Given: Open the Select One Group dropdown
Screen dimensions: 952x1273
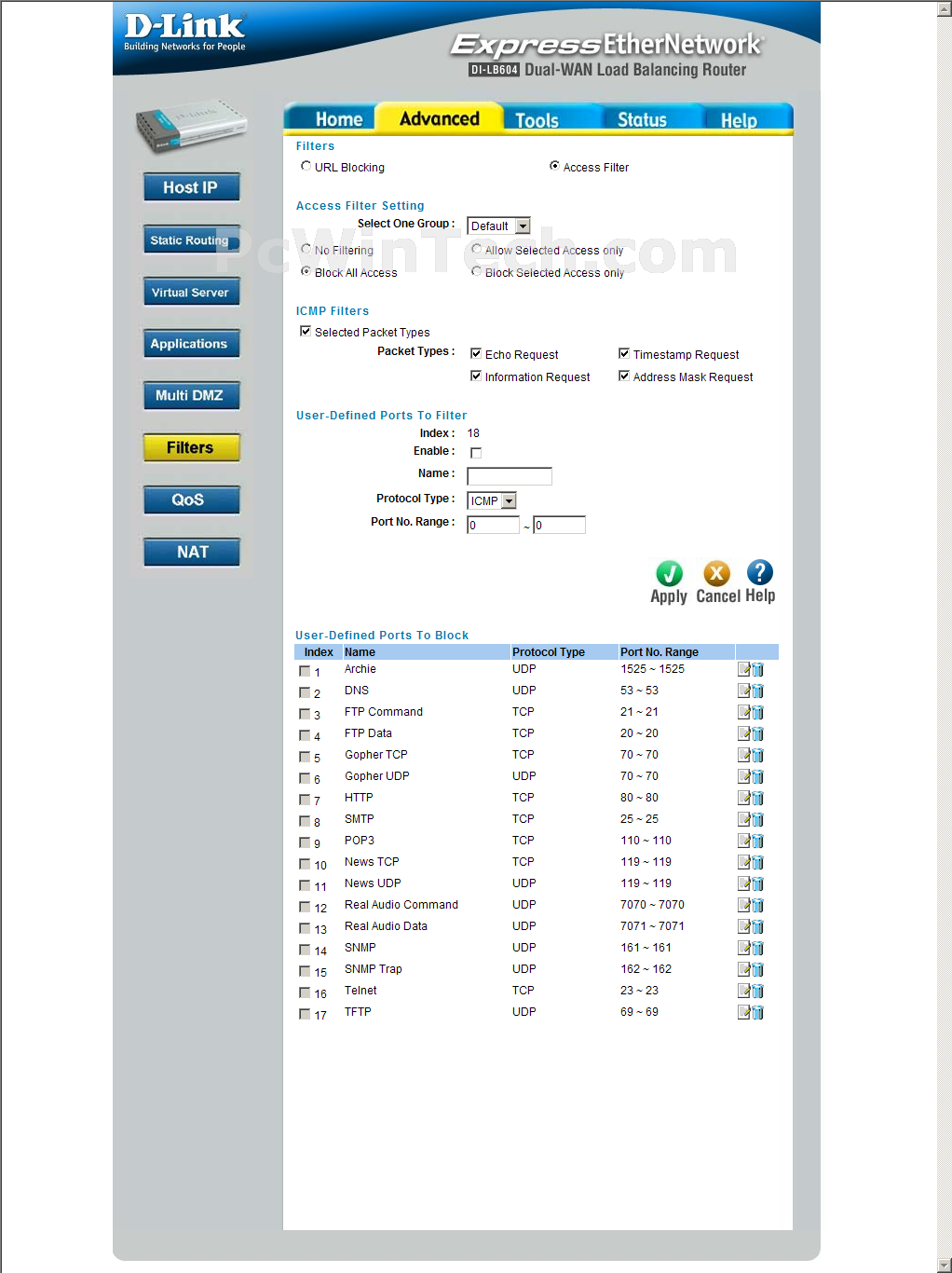Looking at the screenshot, I should click(x=498, y=226).
